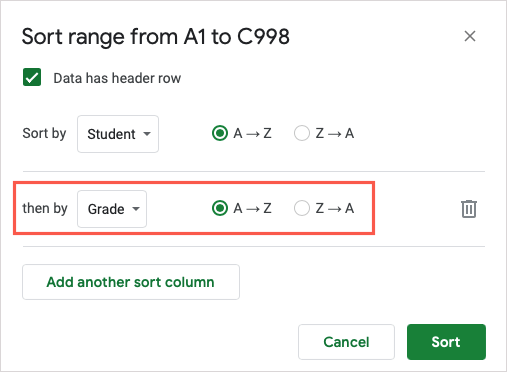Select A→Z radio for Grade sort
Viewport: 507px width, 372px height.
(x=220, y=208)
